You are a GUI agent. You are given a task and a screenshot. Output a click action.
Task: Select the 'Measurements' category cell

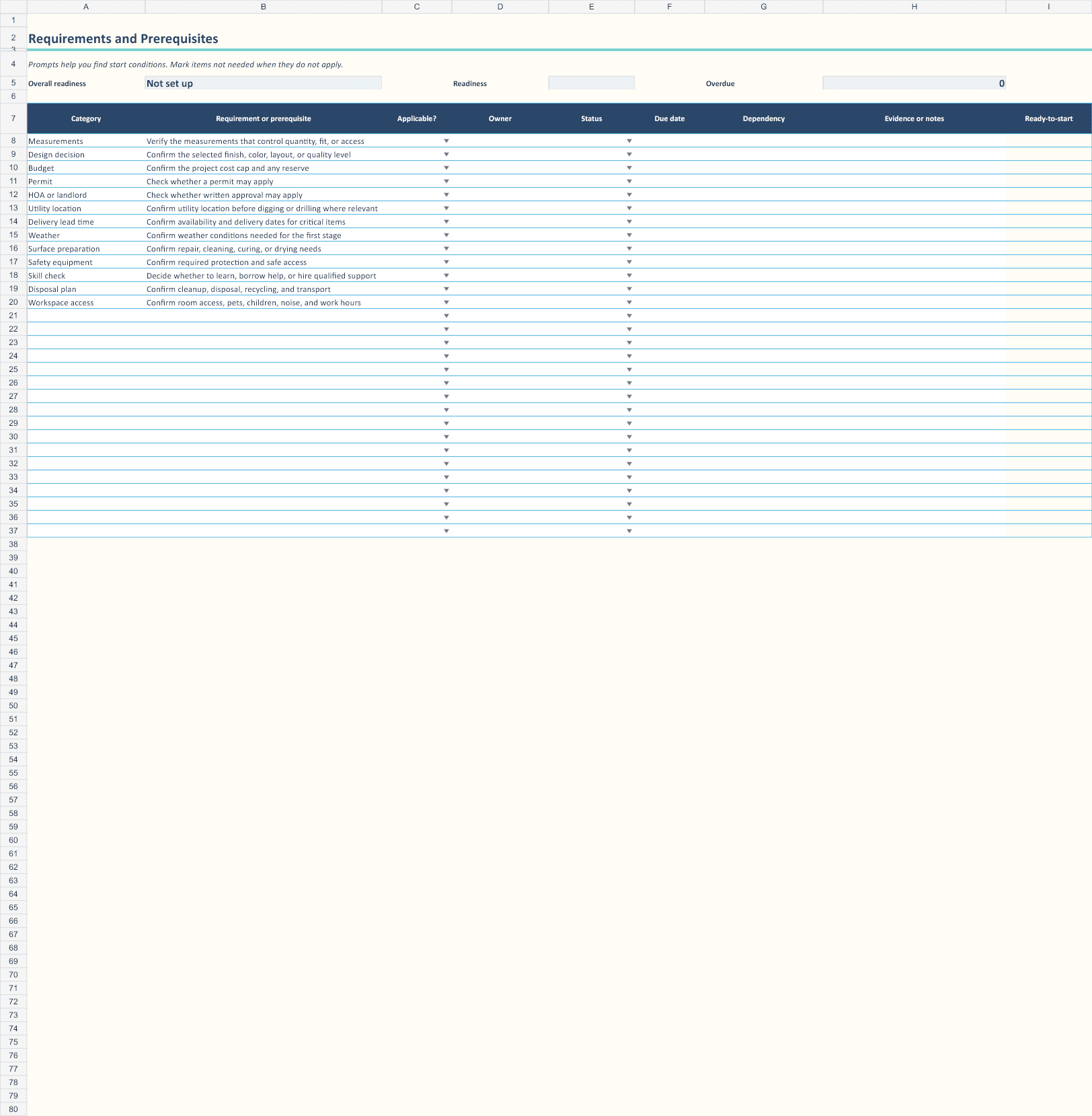pos(86,141)
